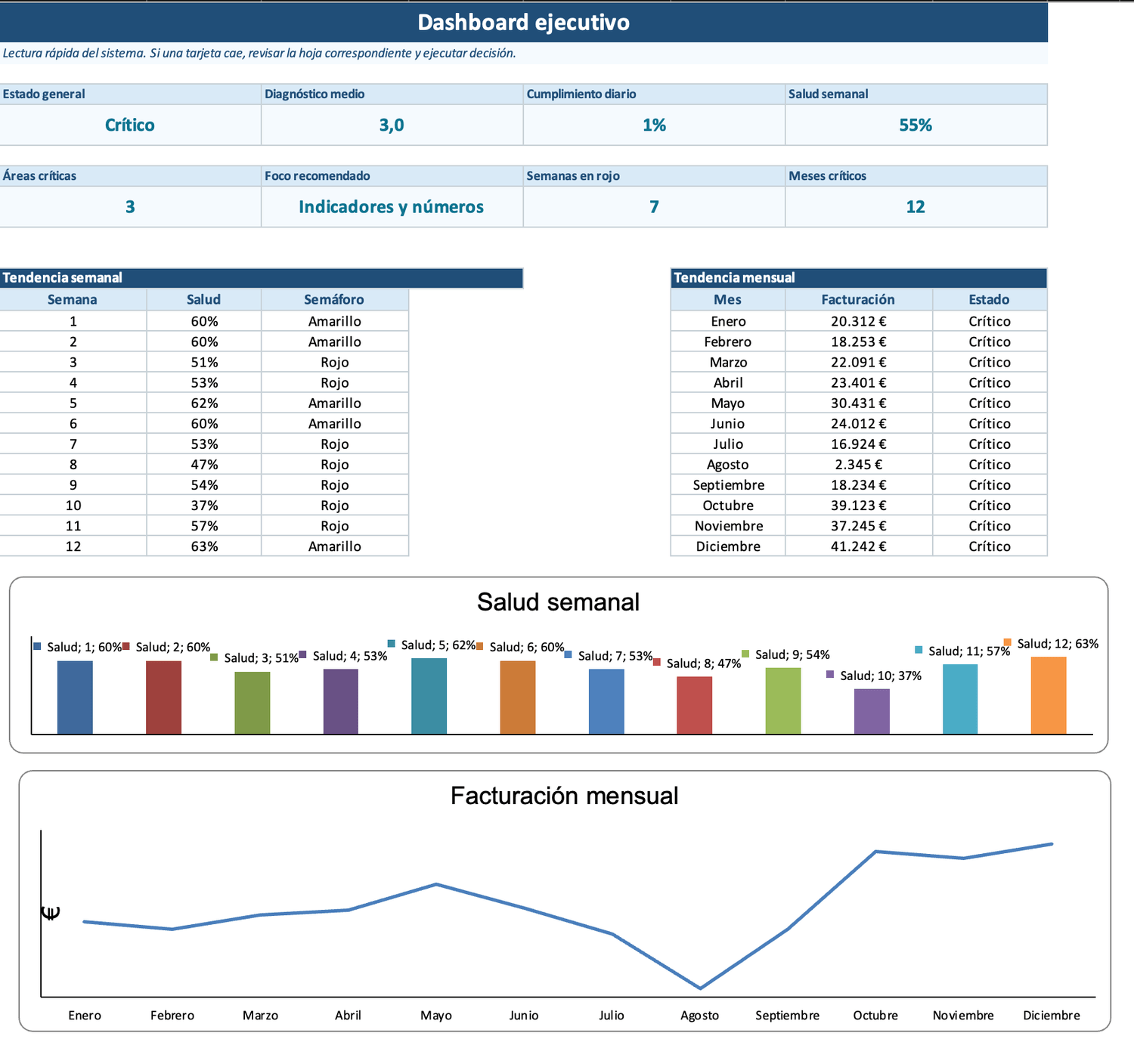Select the week 5 teal bar in Salud chart
Screen dimensions: 1134x1064
pos(429,696)
